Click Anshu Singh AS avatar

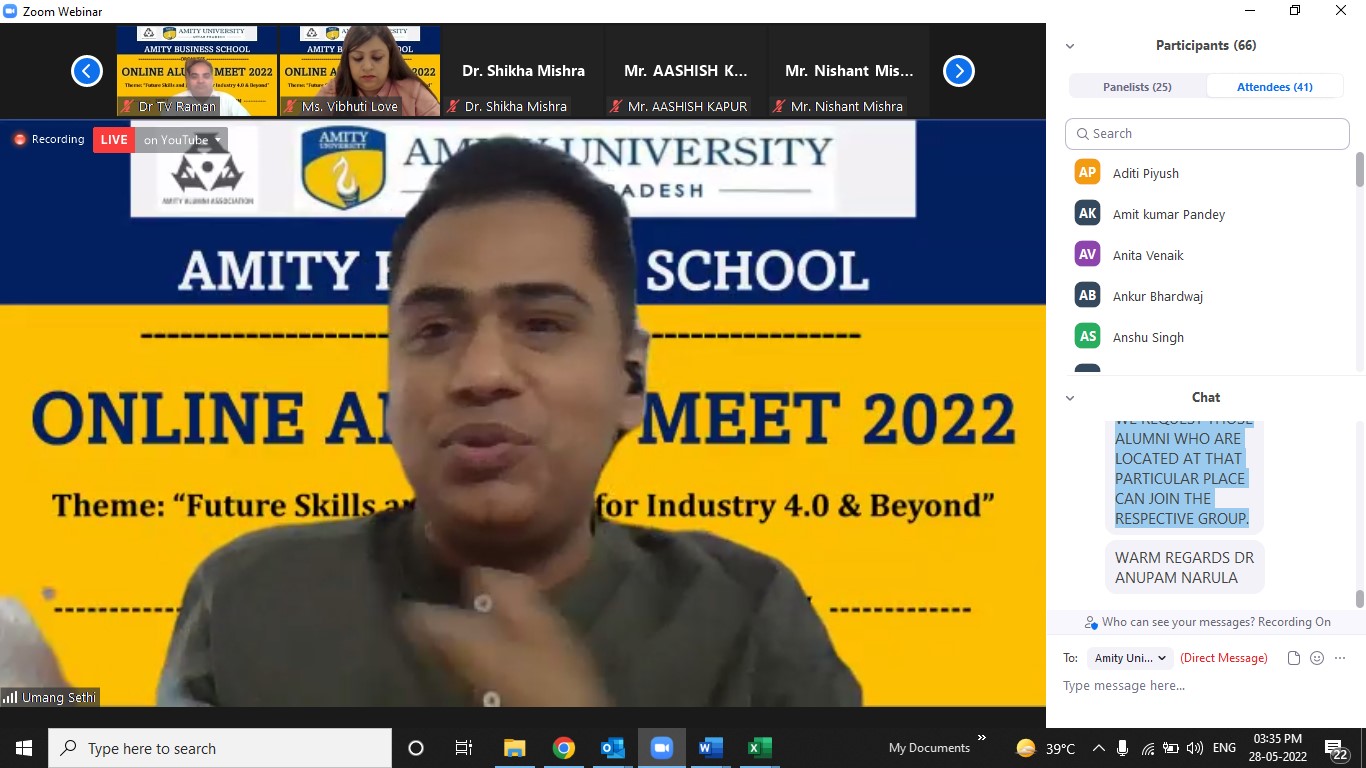1087,336
